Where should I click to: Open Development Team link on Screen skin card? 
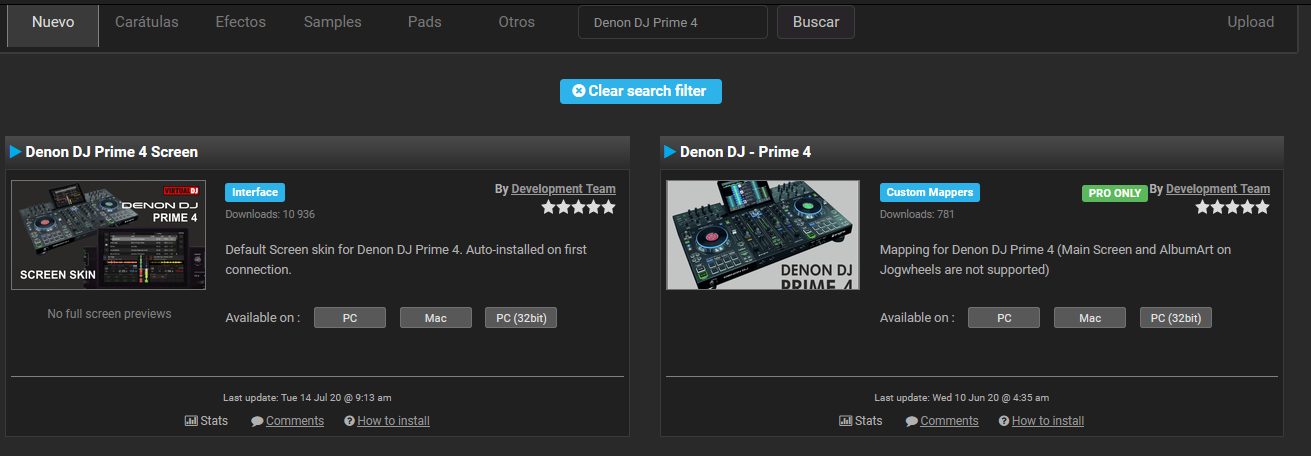pyautogui.click(x=563, y=189)
